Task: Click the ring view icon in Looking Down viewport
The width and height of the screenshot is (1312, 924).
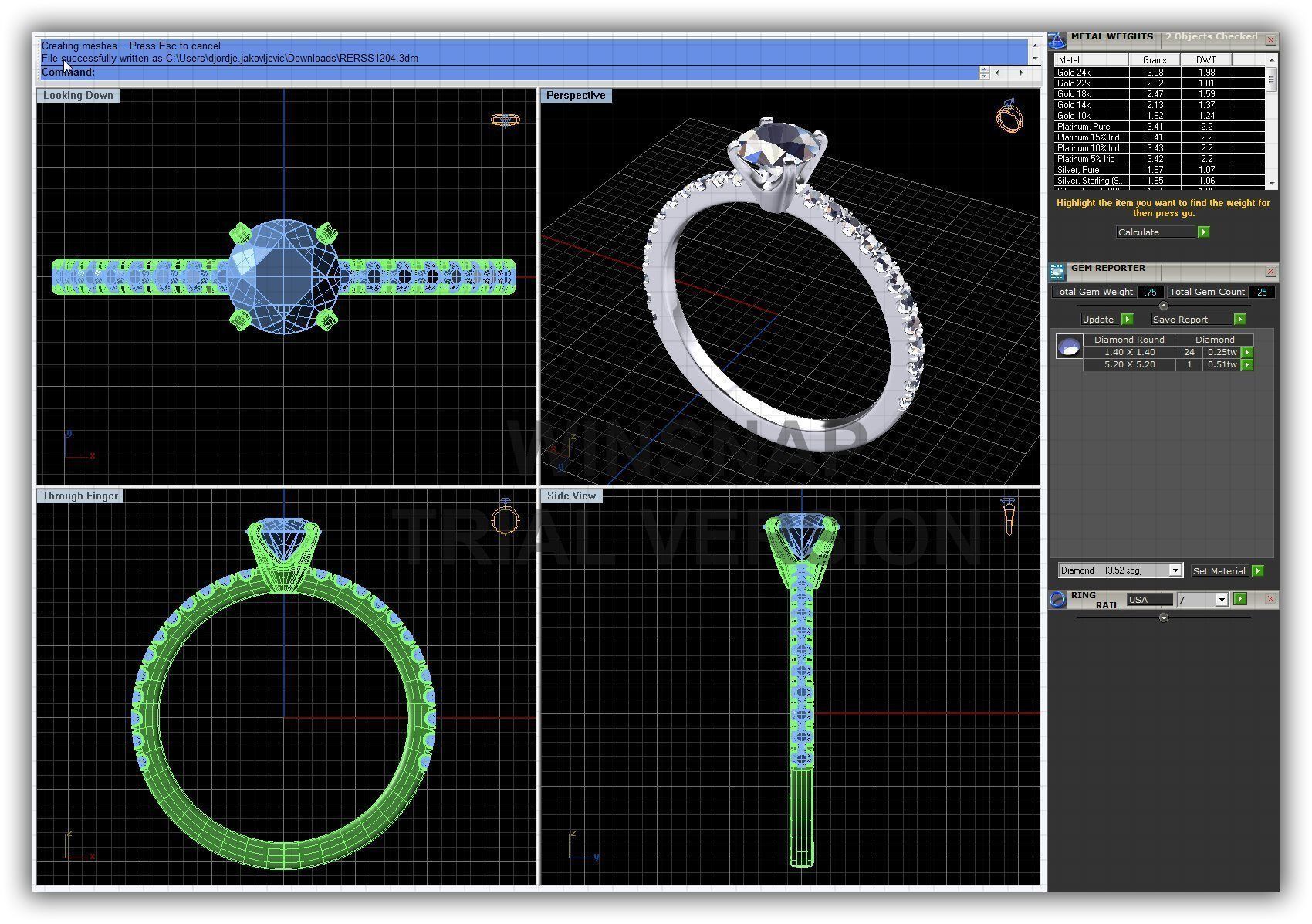Action: [x=506, y=120]
